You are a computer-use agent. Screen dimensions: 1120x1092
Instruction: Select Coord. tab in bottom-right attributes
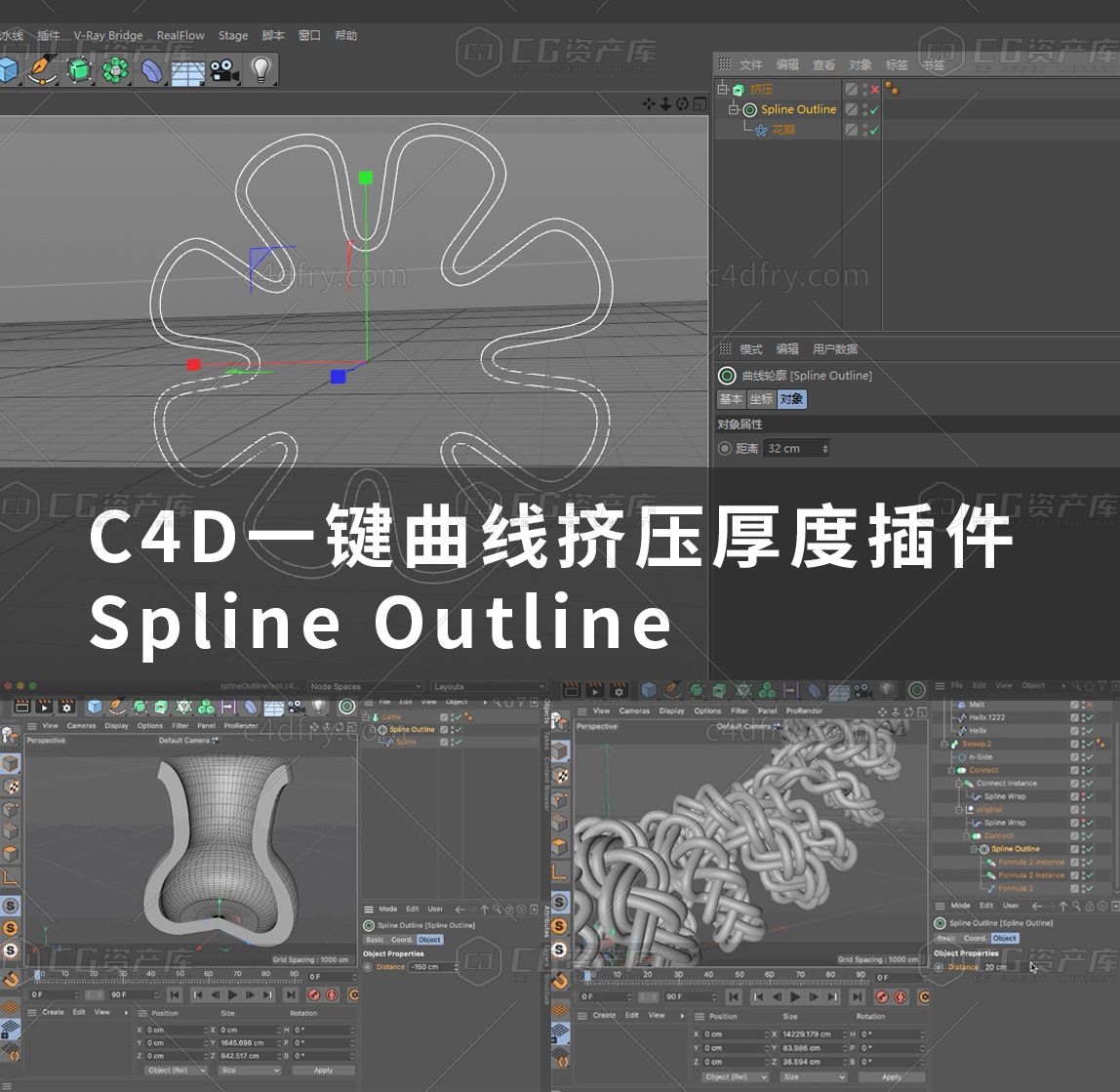coord(975,939)
